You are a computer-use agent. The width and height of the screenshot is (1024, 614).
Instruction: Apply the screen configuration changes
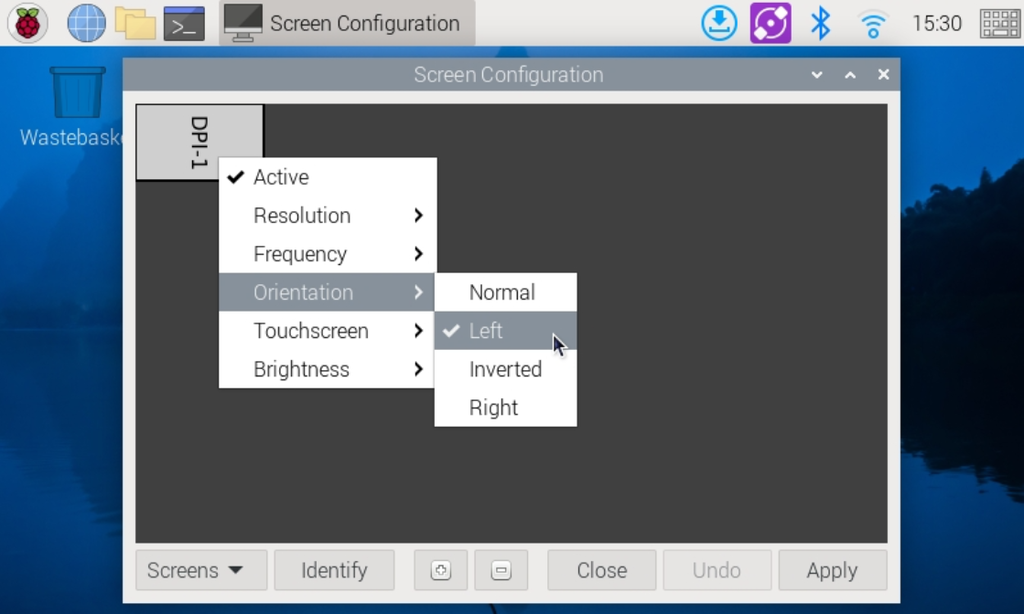click(832, 570)
